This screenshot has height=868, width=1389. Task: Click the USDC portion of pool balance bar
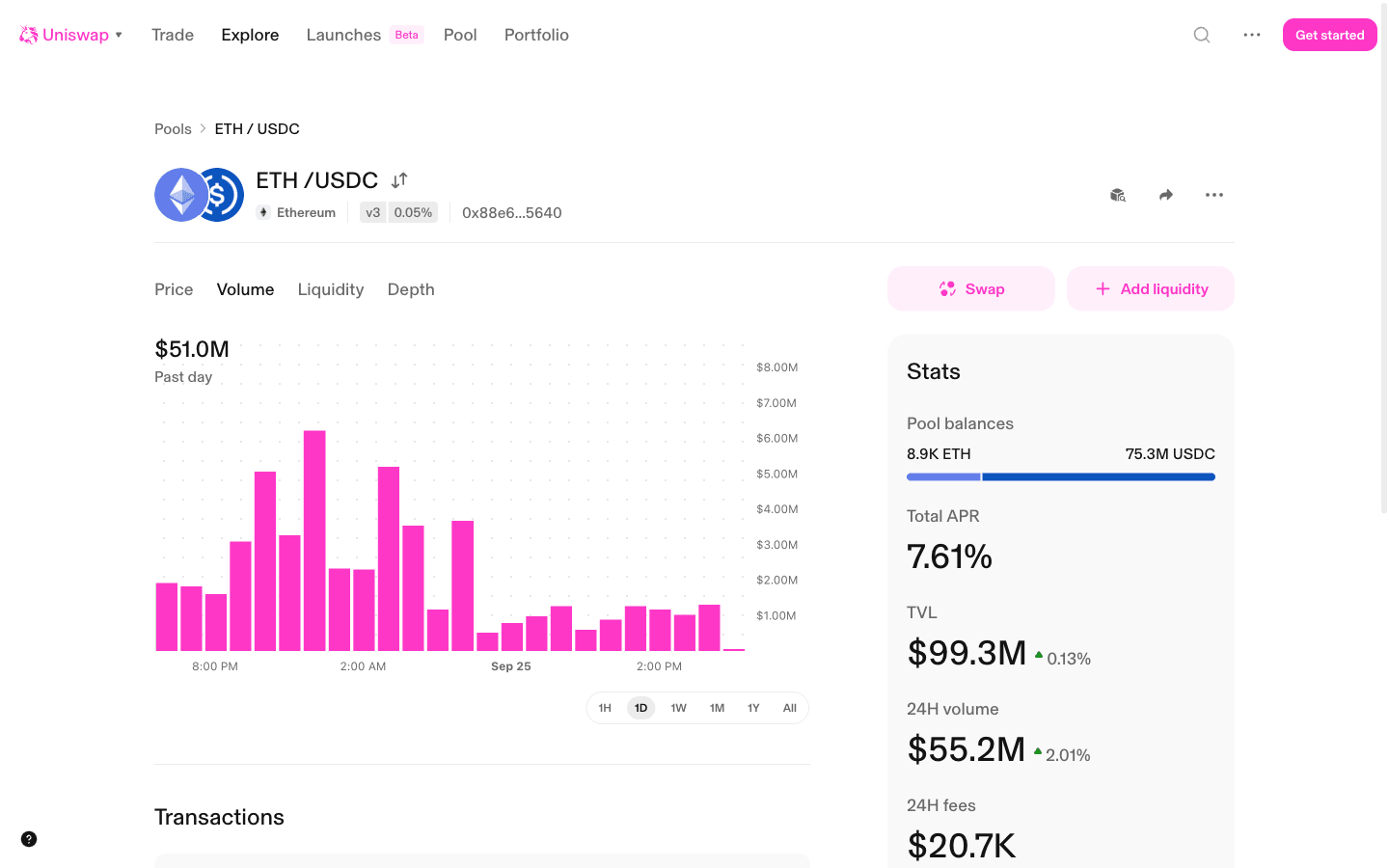pyautogui.click(x=1099, y=476)
